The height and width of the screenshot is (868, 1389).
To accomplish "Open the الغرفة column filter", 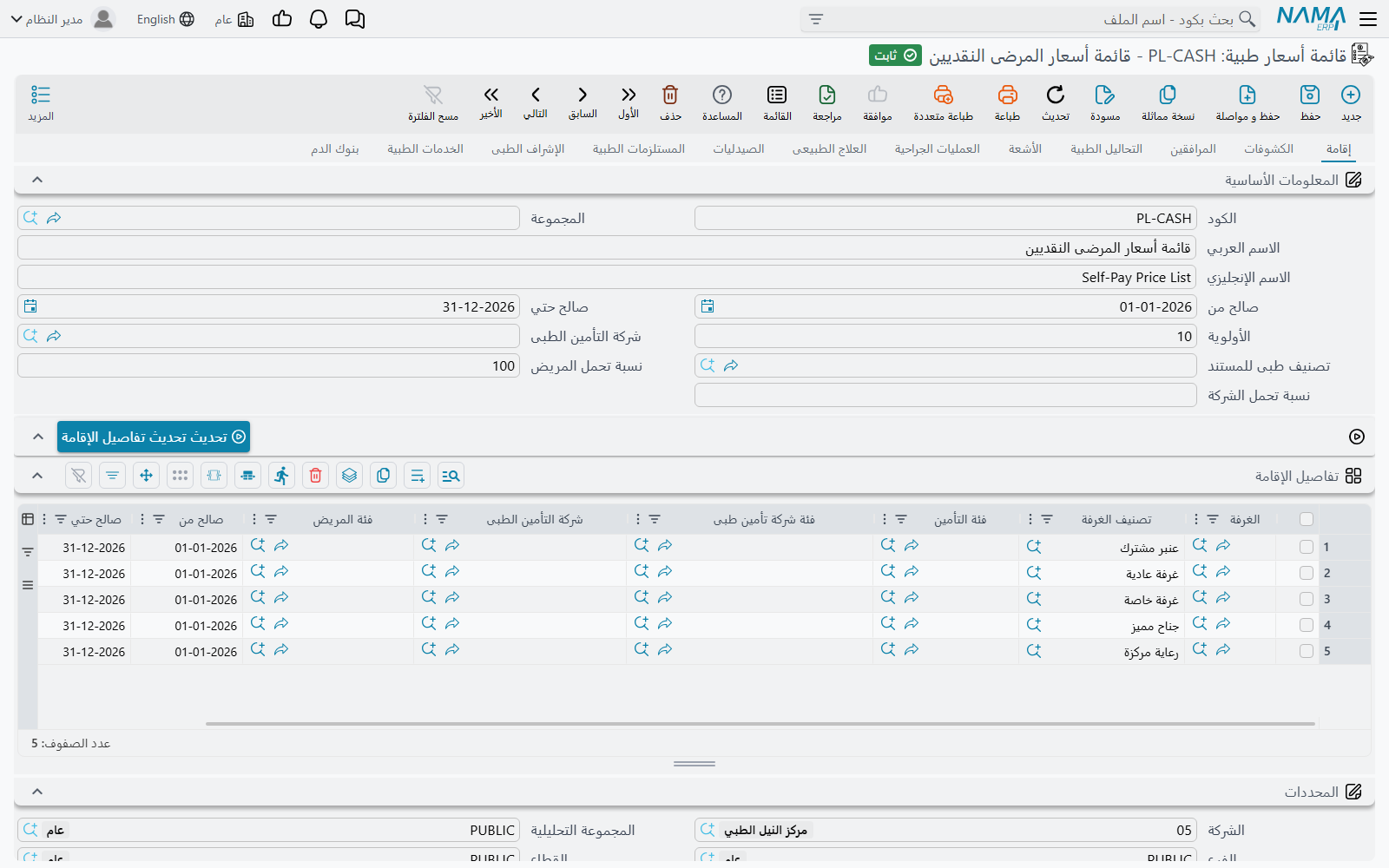I will coord(1213,519).
